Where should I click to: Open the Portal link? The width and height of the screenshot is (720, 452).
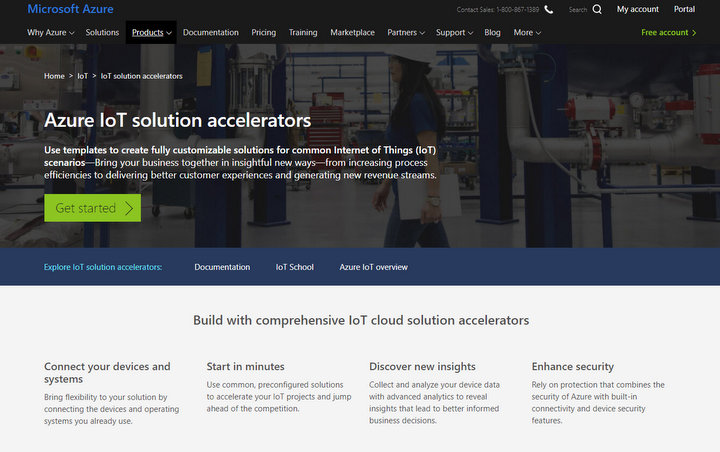point(684,9)
